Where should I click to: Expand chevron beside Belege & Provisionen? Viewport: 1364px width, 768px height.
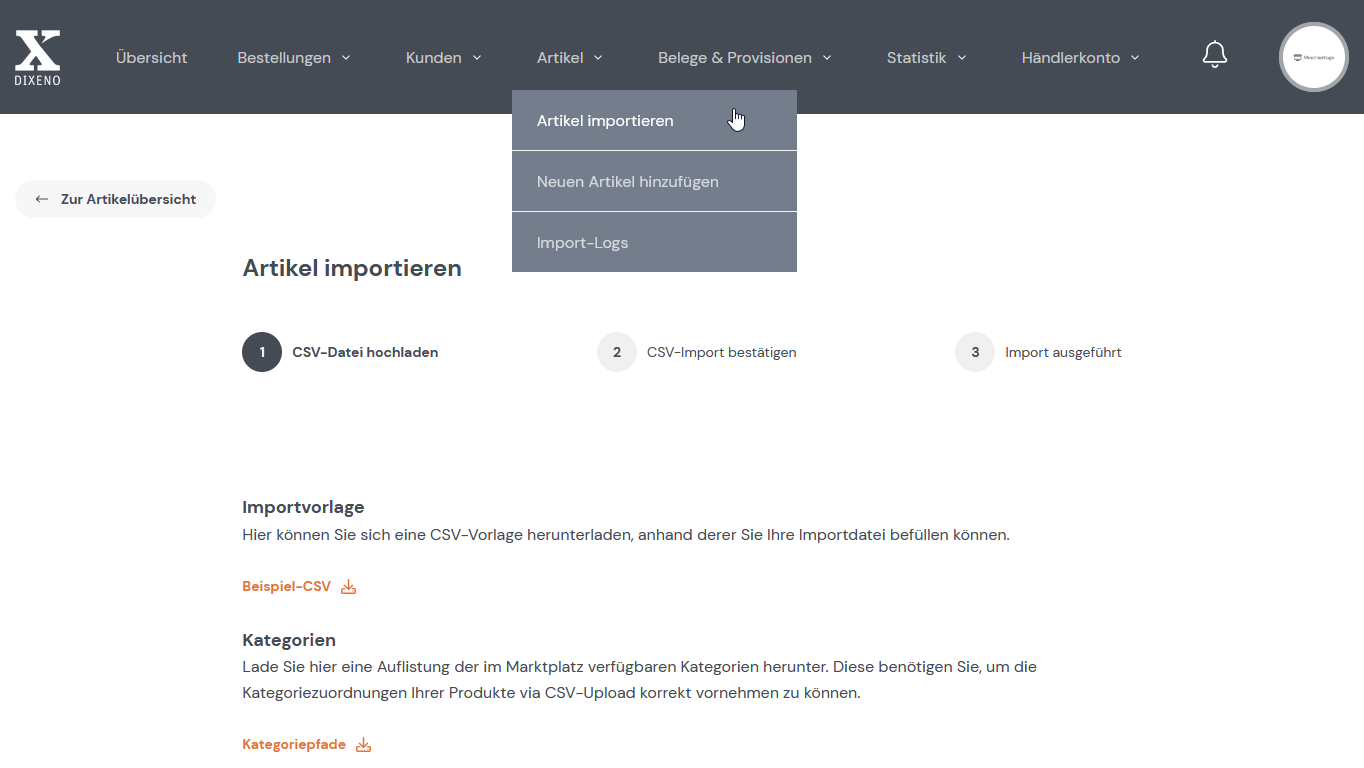click(827, 58)
